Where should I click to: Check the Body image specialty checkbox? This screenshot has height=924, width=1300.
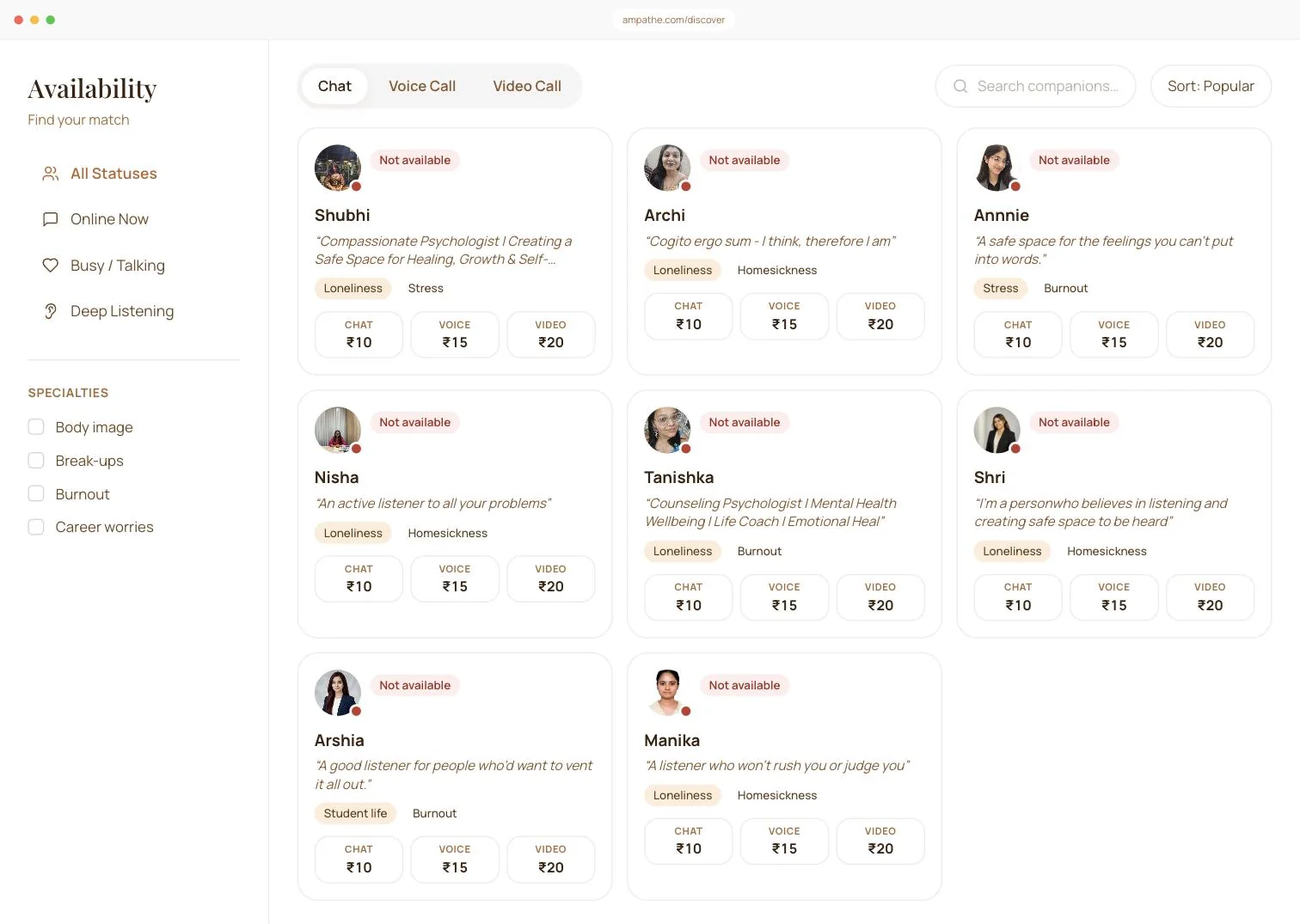36,427
